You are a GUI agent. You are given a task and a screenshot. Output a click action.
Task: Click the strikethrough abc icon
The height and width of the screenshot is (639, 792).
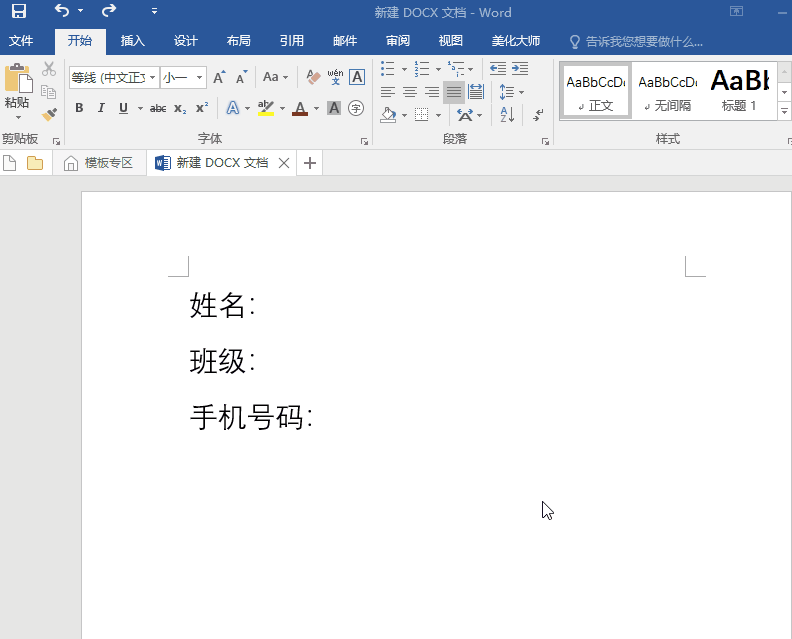pos(158,108)
